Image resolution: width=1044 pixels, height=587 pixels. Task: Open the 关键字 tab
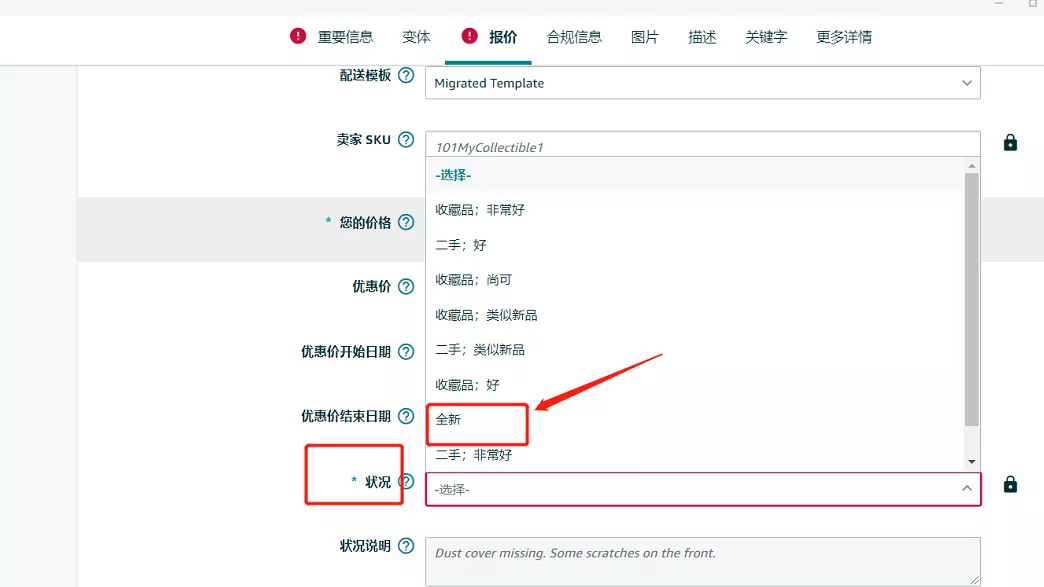pyautogui.click(x=766, y=37)
